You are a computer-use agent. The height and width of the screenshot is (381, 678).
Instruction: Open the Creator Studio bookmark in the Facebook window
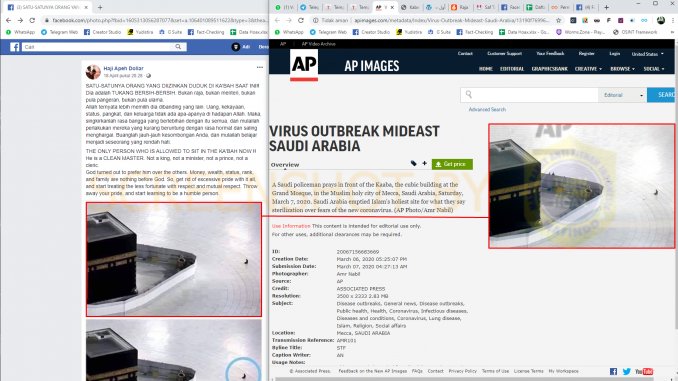click(x=102, y=32)
